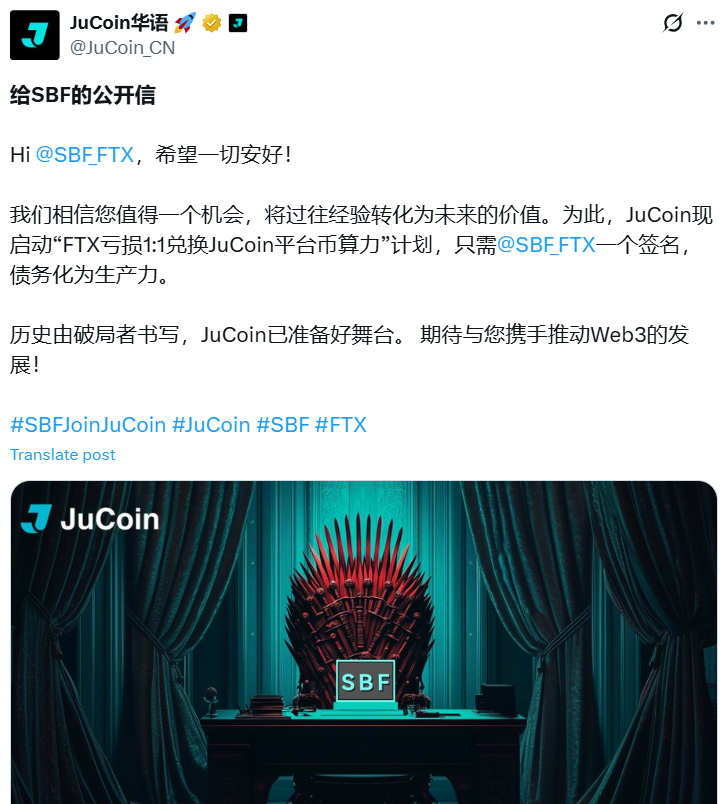Screen dimensions: 724x804
Task: Open the @SBF_FTX mention before 一个签名
Action: 546,245
